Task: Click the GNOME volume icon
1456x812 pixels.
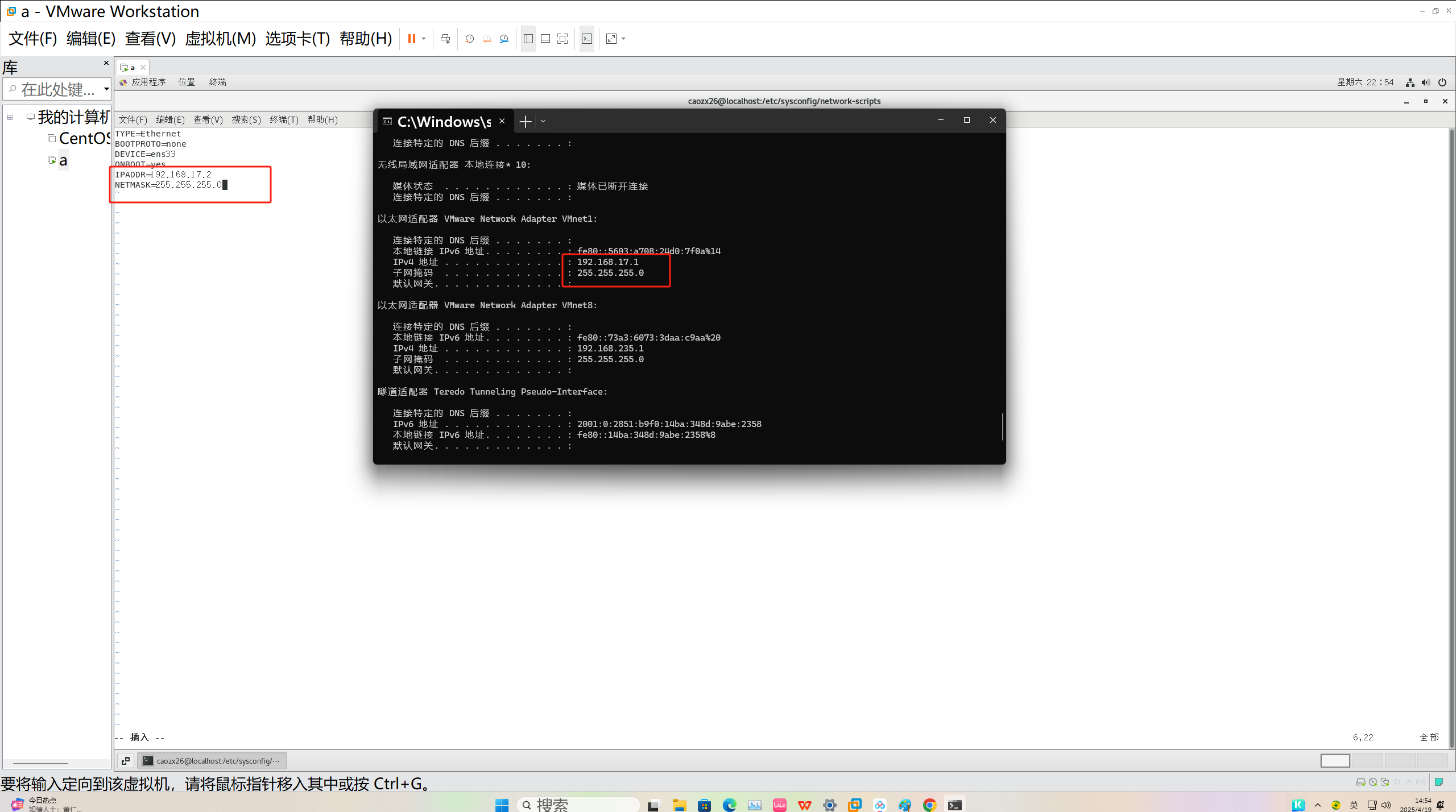Action: (1425, 82)
